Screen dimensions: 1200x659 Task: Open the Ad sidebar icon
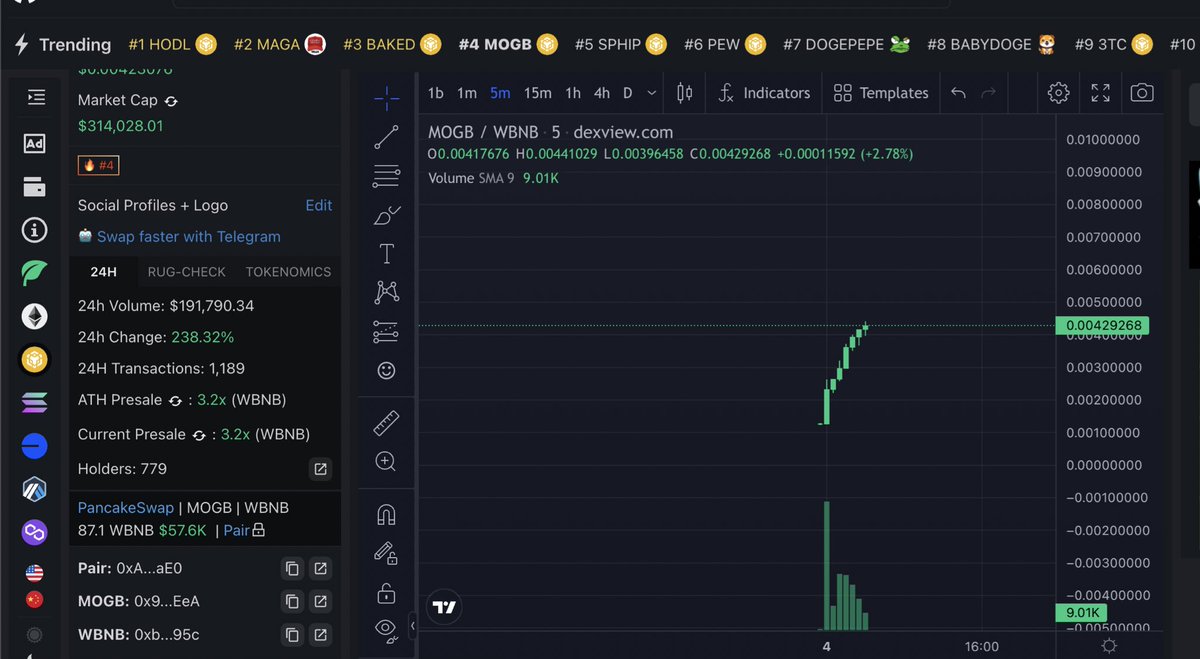[34, 143]
